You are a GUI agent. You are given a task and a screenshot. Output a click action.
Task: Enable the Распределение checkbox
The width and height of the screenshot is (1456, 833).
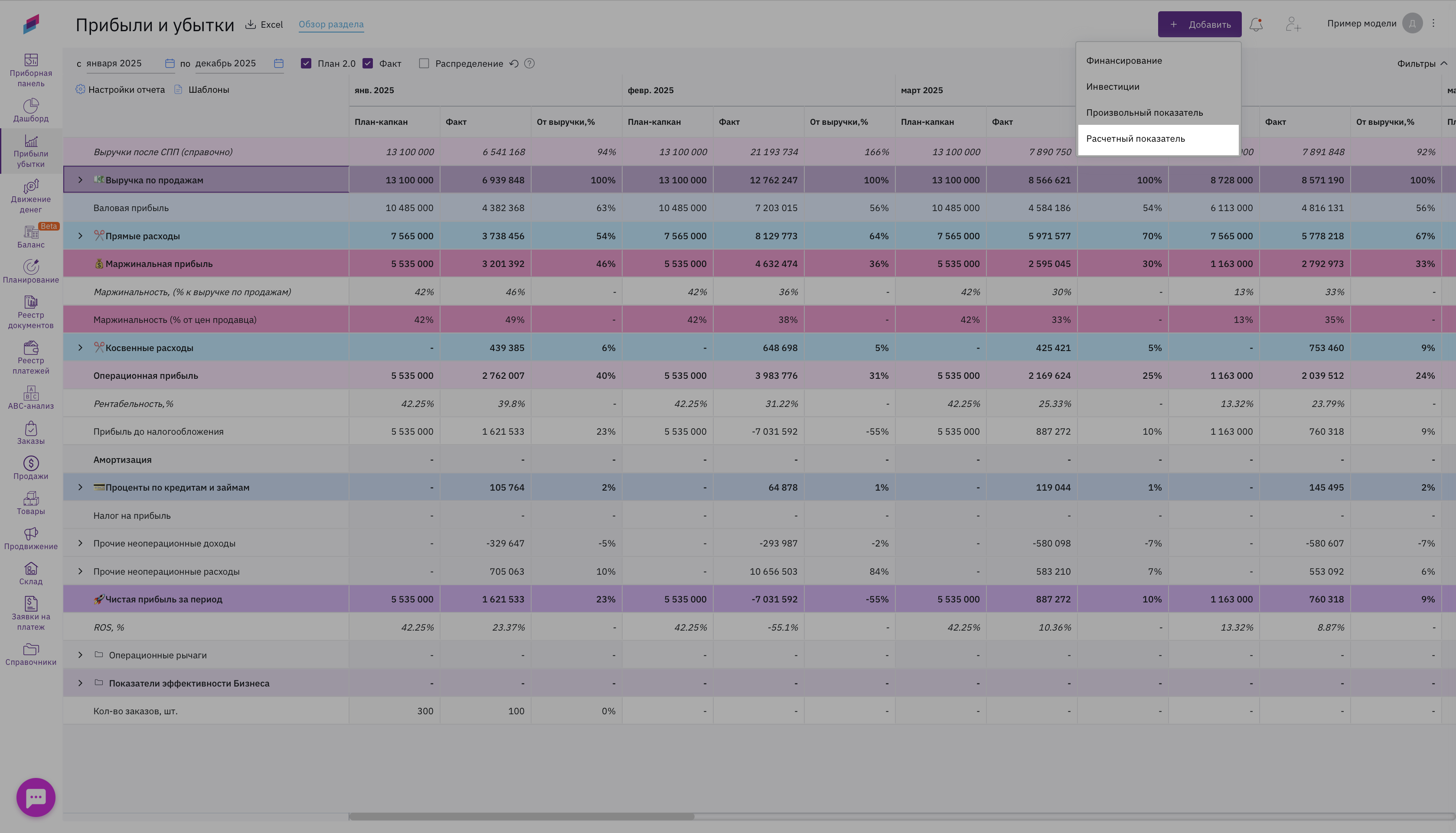[x=424, y=64]
